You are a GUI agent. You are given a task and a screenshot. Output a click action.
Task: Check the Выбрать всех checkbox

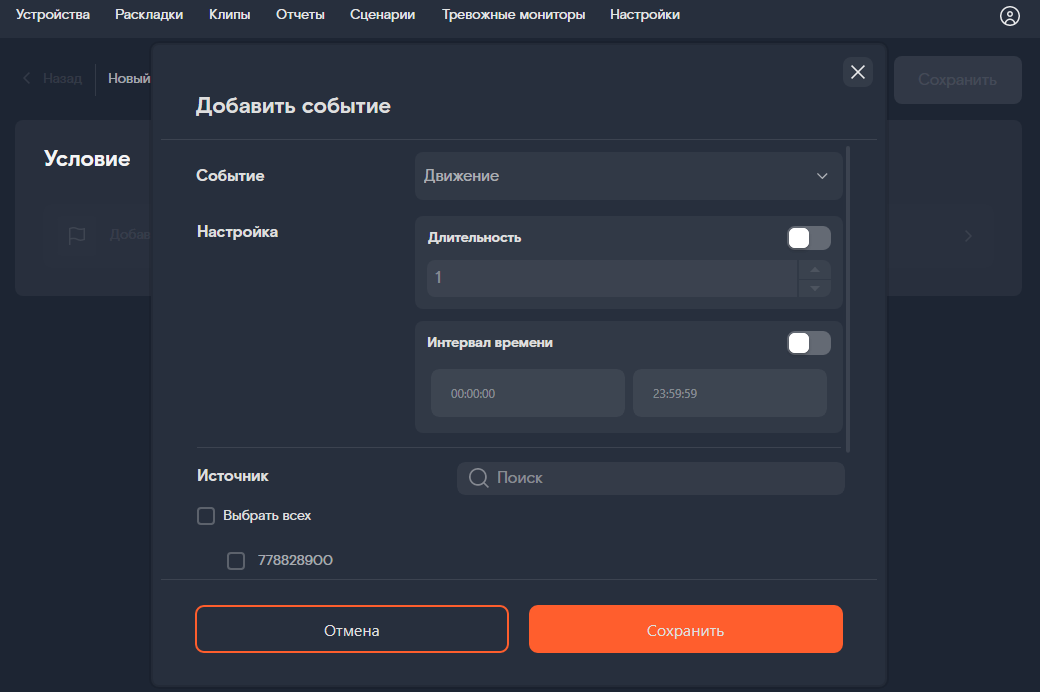point(206,516)
